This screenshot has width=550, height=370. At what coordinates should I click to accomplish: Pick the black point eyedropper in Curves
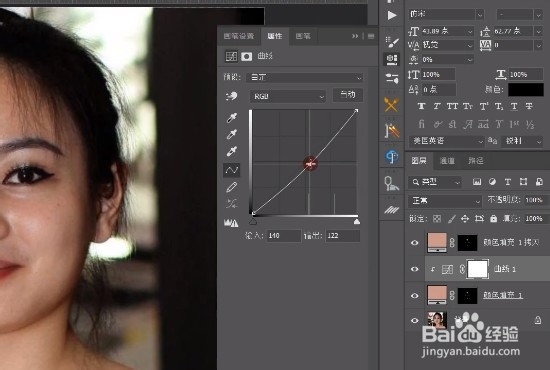click(232, 118)
